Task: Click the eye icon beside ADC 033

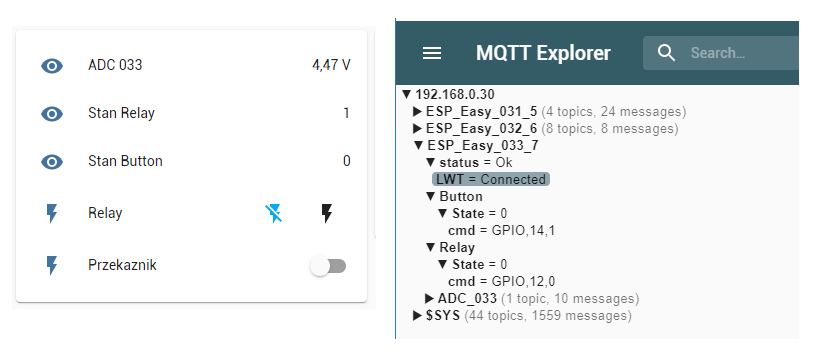Action: (52, 66)
